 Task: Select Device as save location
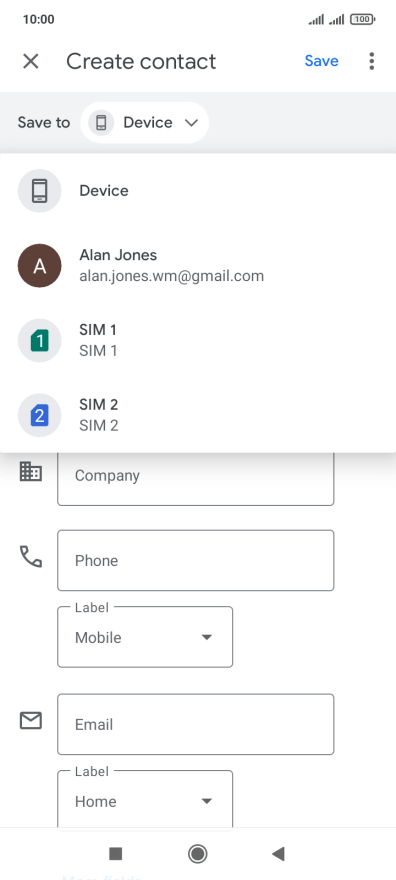click(x=198, y=191)
